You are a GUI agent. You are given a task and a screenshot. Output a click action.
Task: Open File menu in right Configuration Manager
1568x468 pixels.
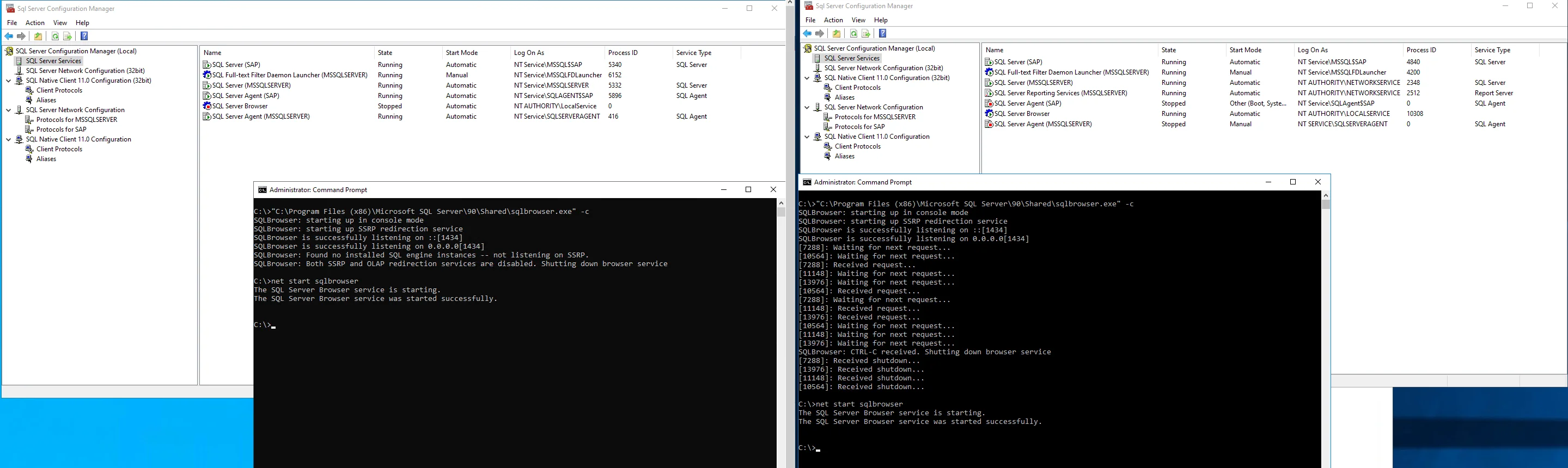pos(810,20)
